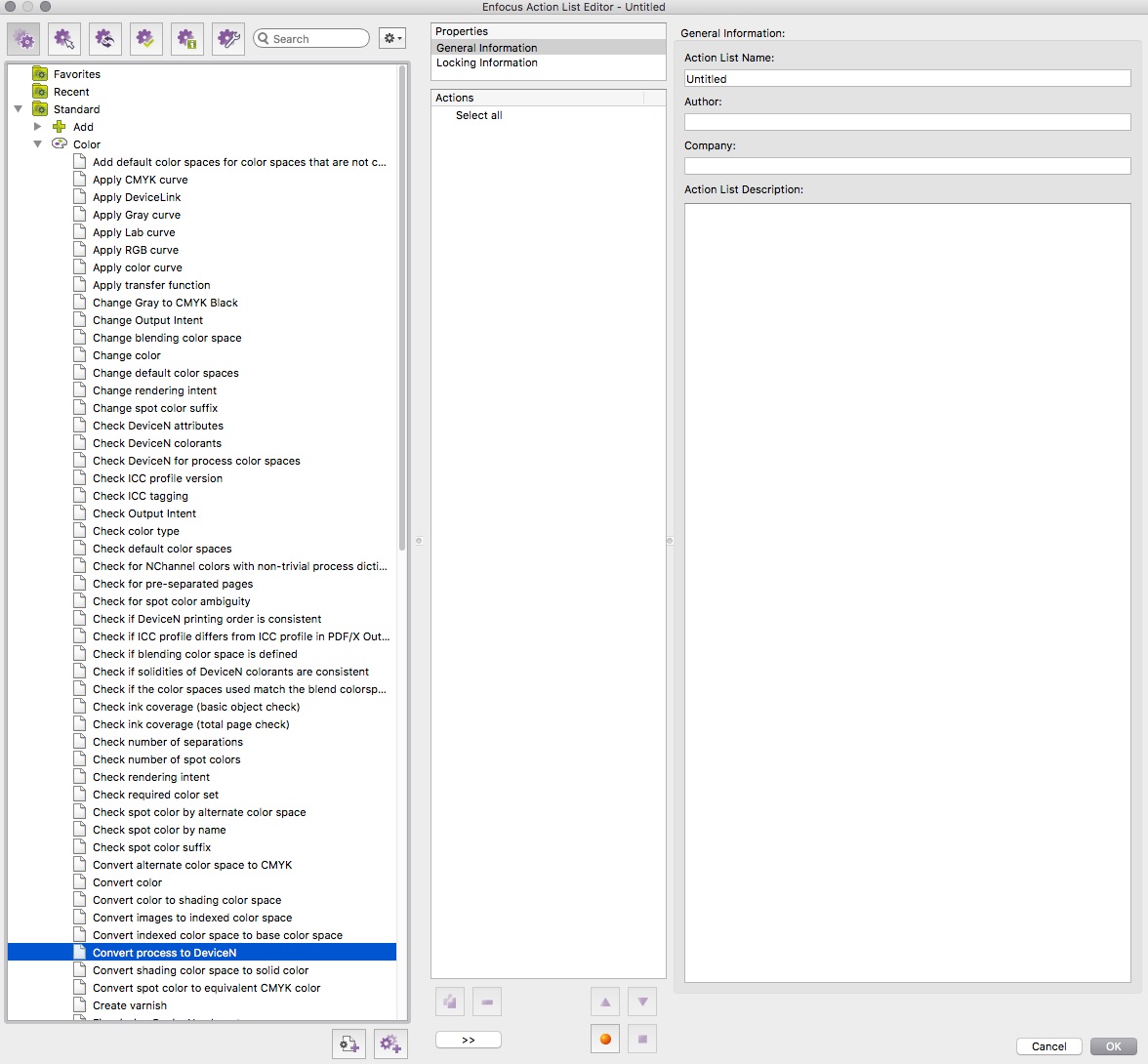
Task: Click the gear with circular arrows filter
Action: (x=105, y=39)
